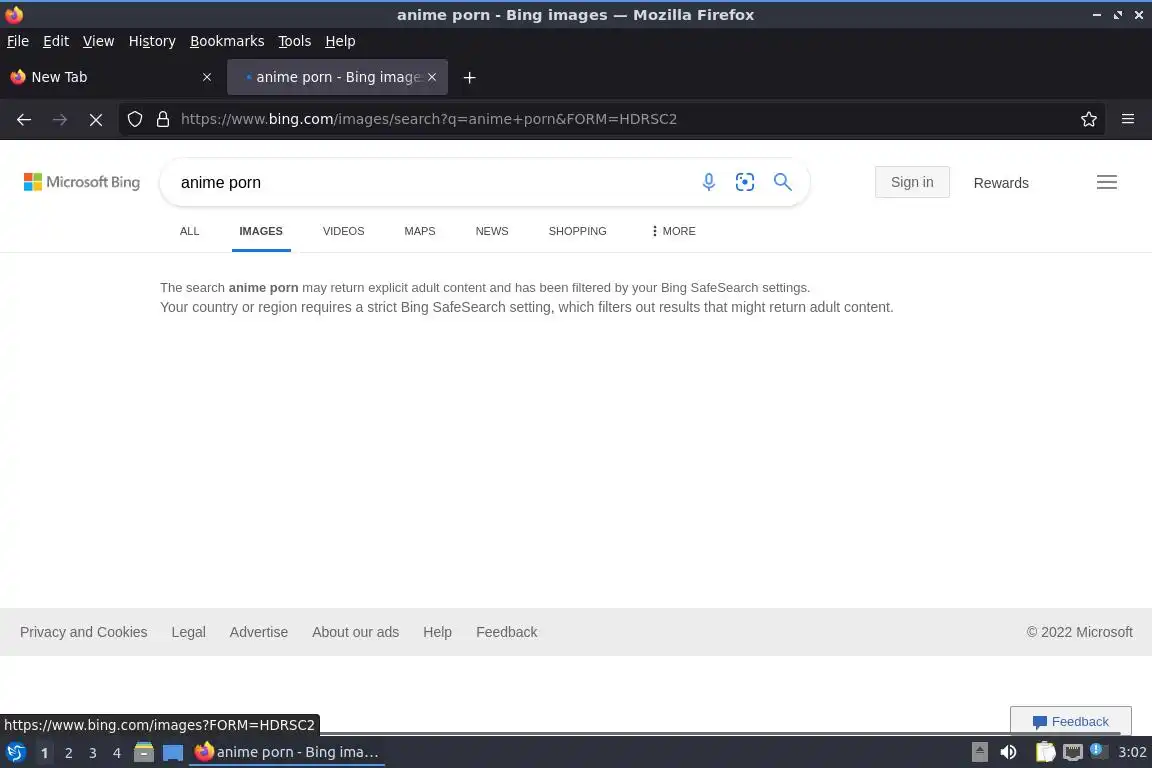This screenshot has width=1152, height=768.
Task: Bookmark this page with the star
Action: pyautogui.click(x=1089, y=119)
